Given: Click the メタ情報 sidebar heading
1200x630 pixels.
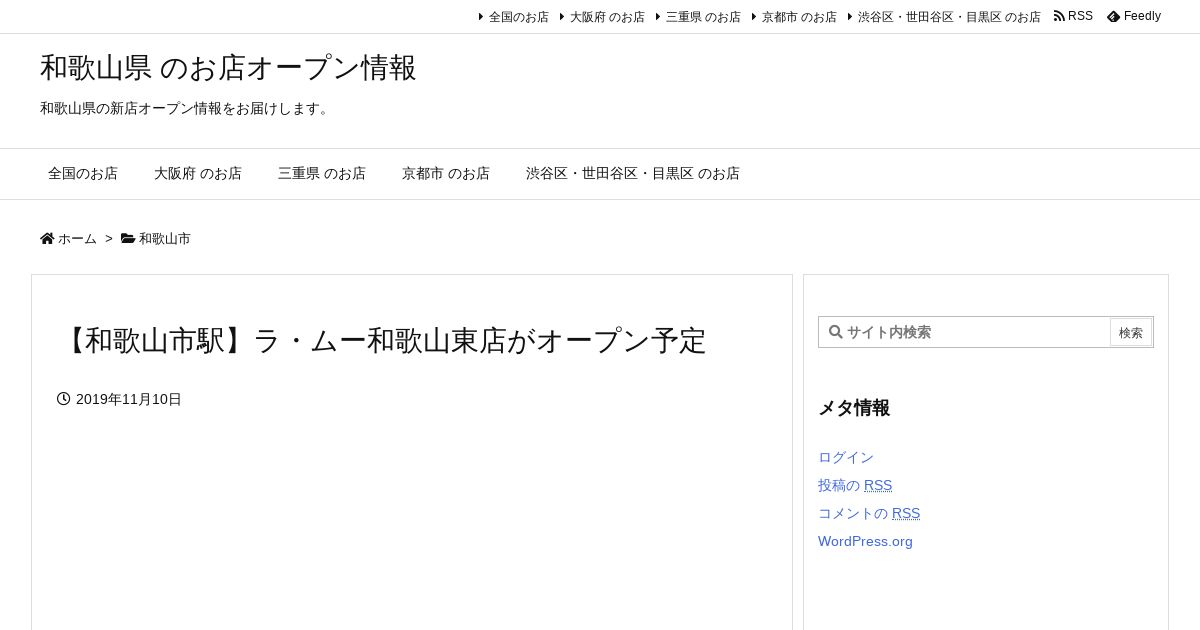Looking at the screenshot, I should 854,408.
